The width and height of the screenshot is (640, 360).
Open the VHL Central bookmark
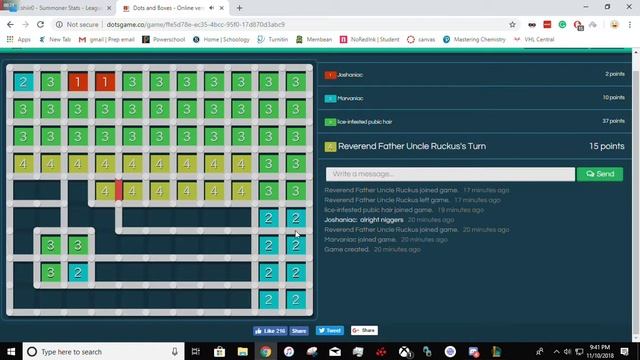534,39
